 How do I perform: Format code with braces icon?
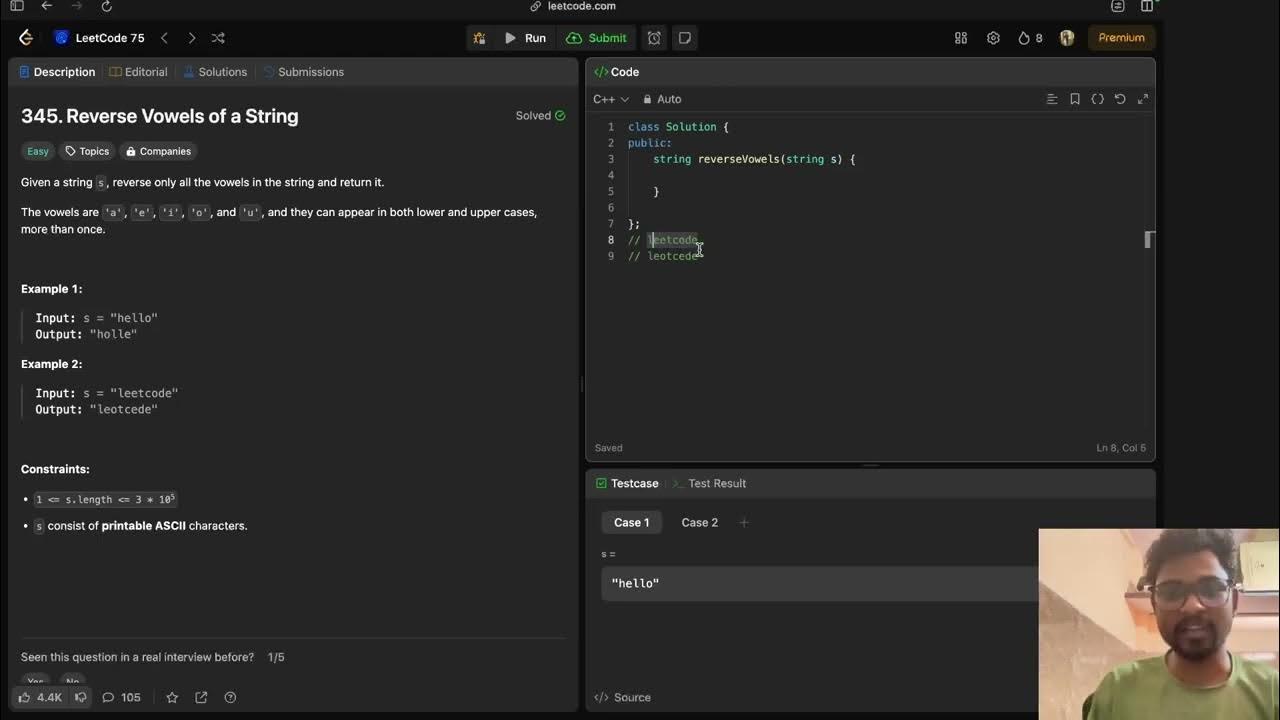[x=1097, y=99]
